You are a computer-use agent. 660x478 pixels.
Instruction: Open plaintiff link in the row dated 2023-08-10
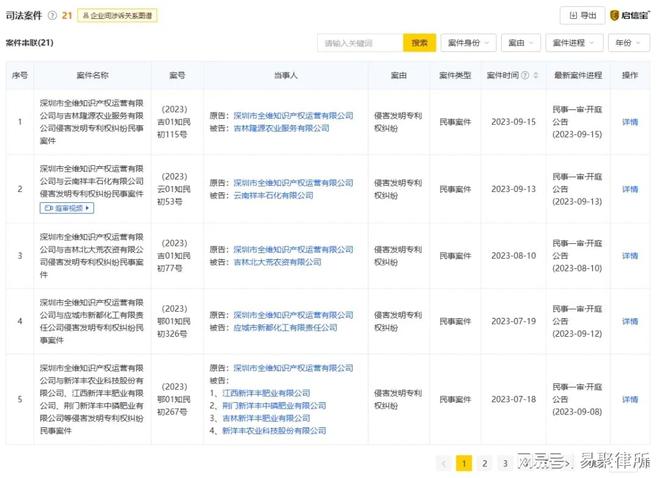(293, 250)
